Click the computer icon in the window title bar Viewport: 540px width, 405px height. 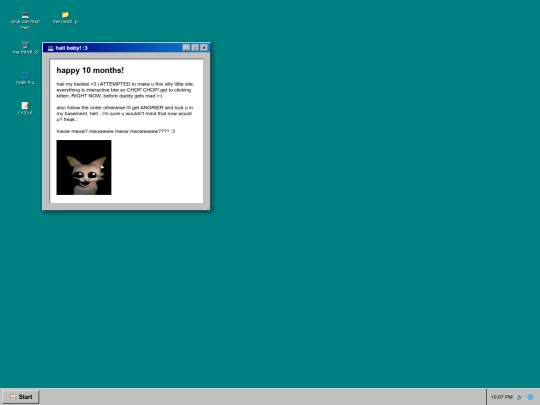(x=50, y=48)
